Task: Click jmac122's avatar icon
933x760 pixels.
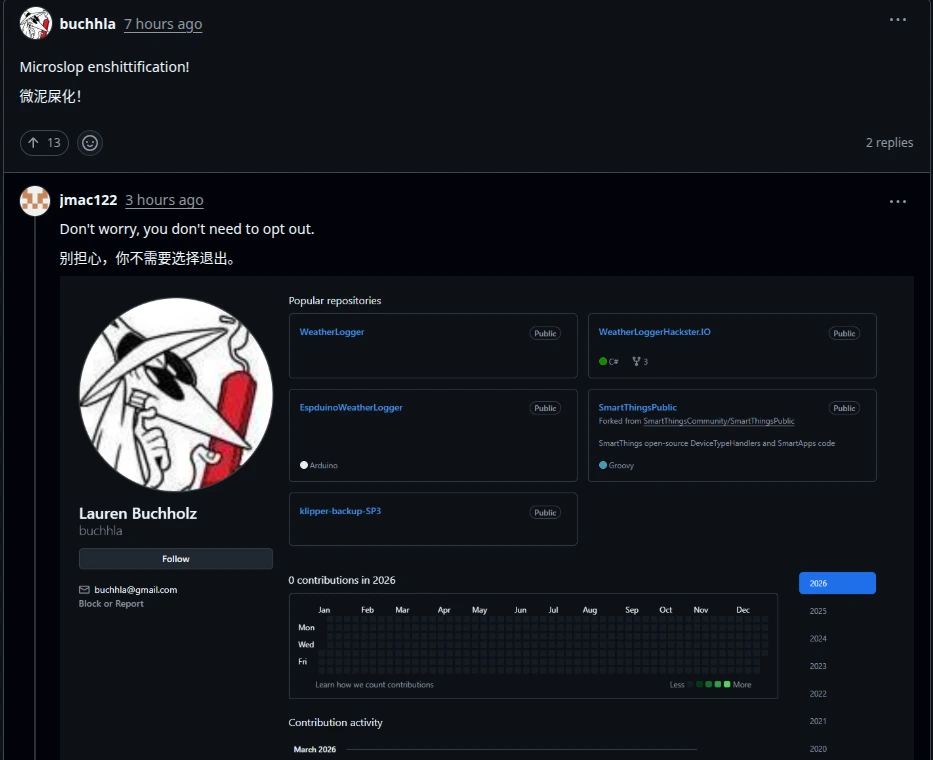Action: pos(36,201)
